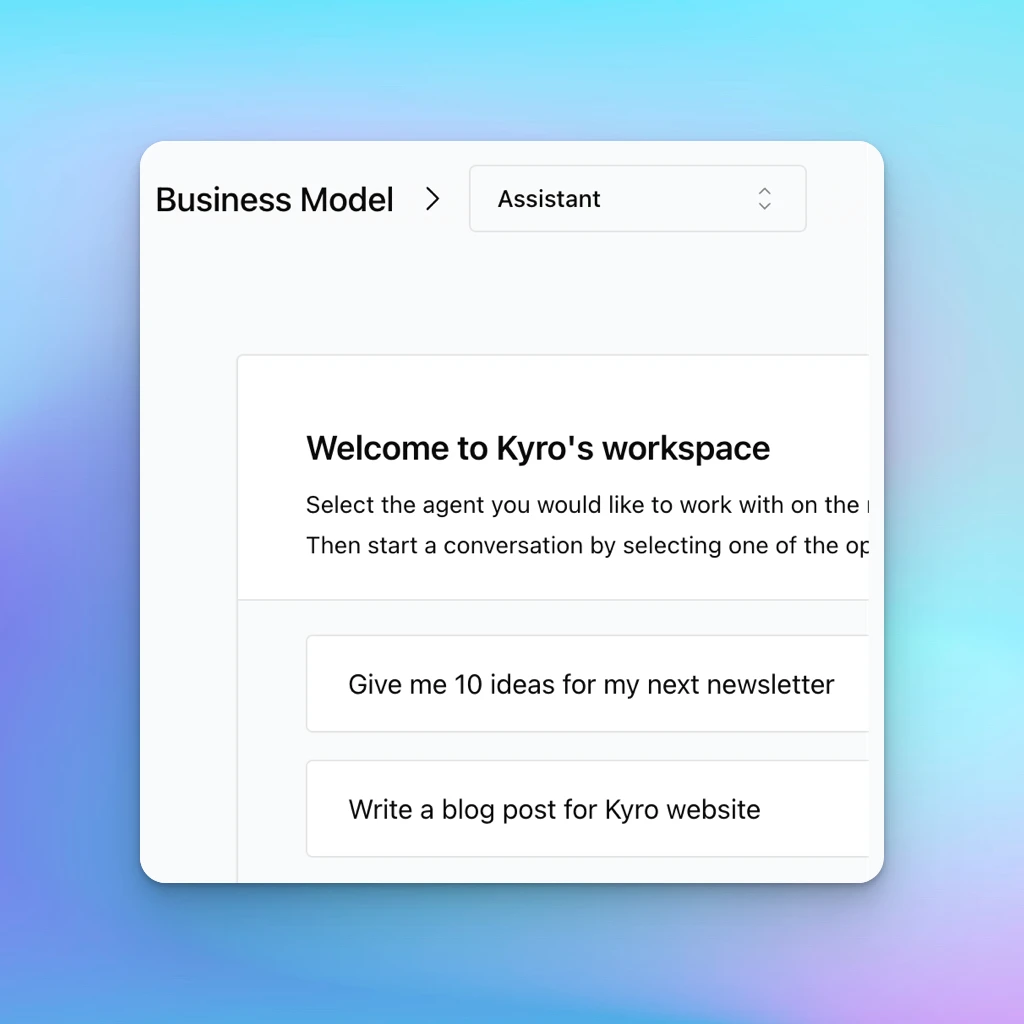
Task: Select 'Give me 10 ideas for my next newsletter'
Action: point(590,684)
